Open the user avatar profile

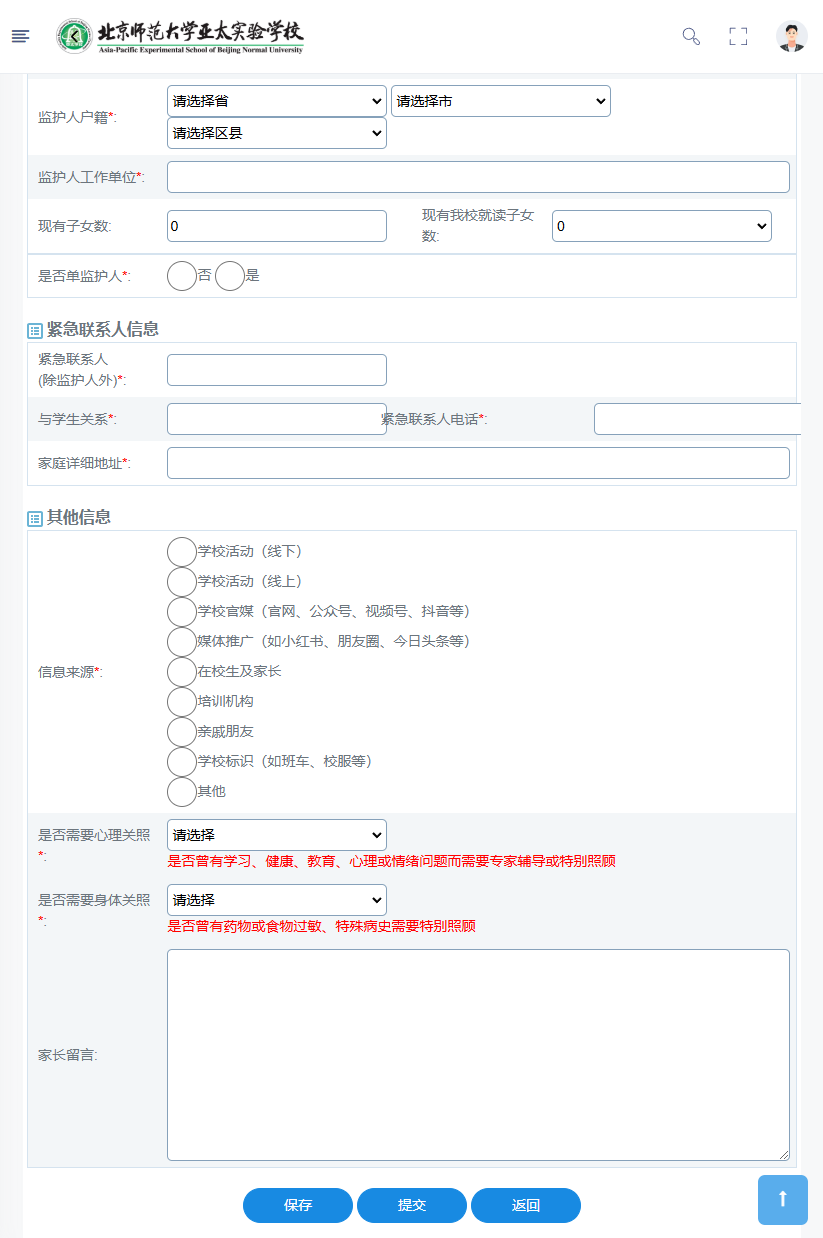[791, 37]
